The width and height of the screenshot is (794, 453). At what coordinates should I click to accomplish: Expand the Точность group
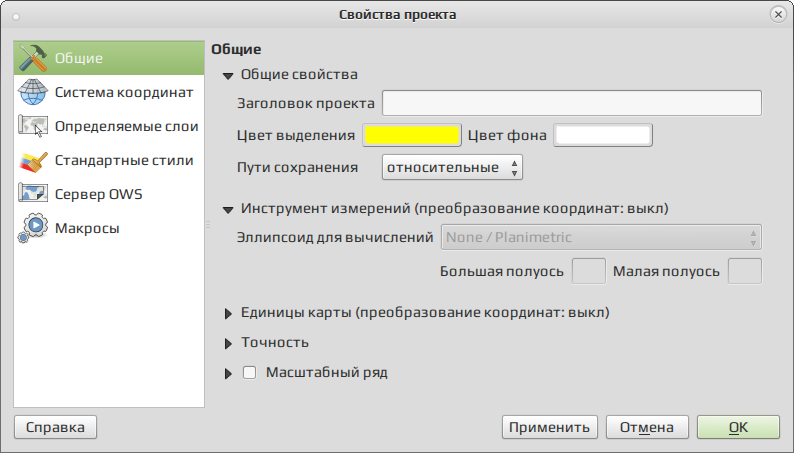[x=228, y=344]
